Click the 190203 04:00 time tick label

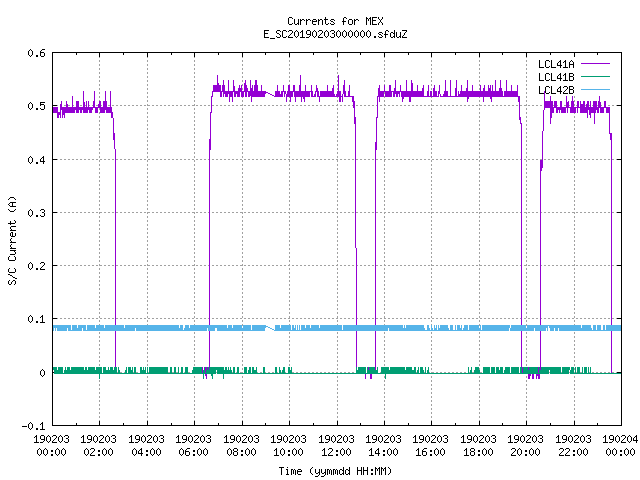pos(146,446)
